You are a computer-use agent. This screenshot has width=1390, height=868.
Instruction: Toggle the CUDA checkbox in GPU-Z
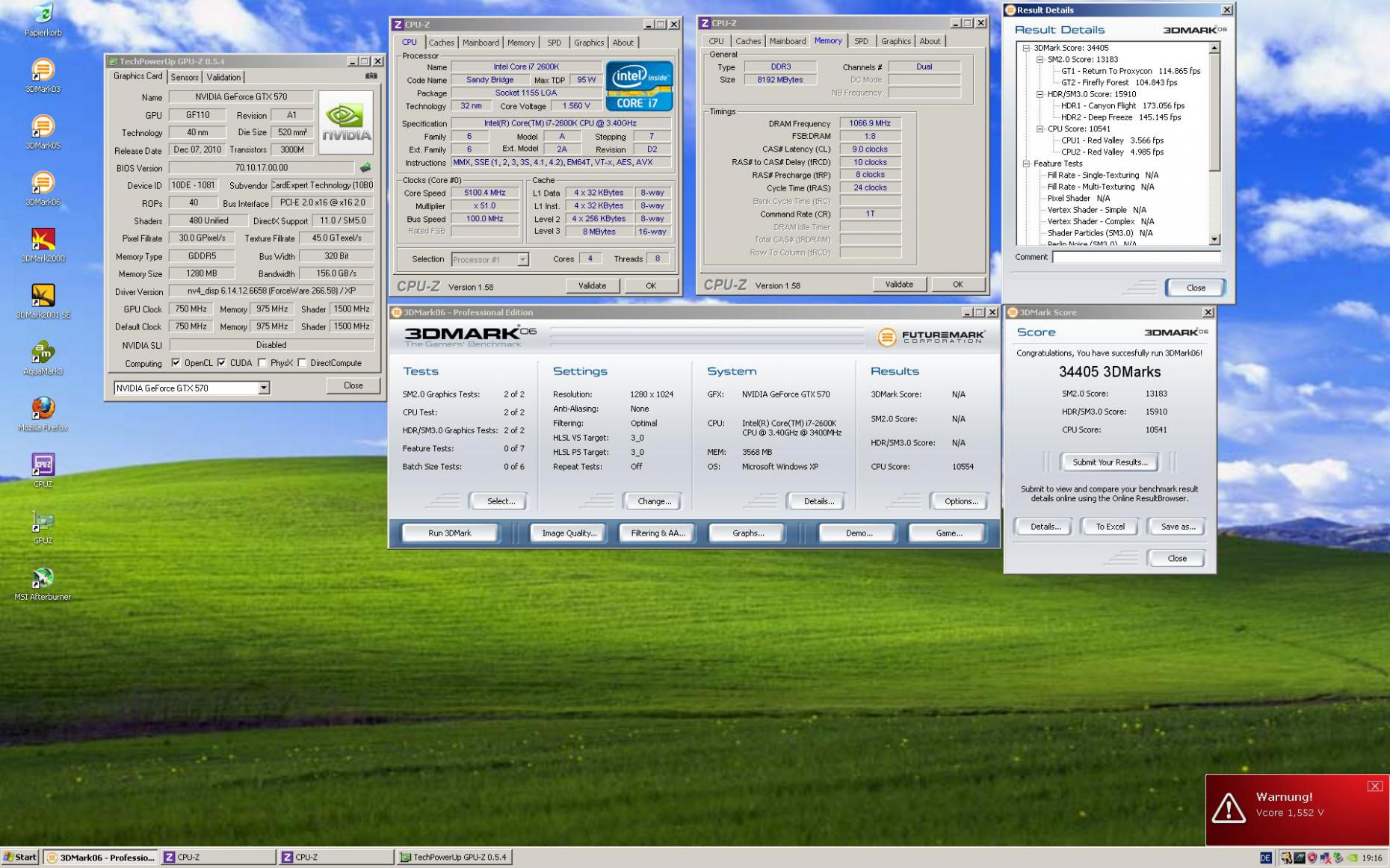coord(221,363)
